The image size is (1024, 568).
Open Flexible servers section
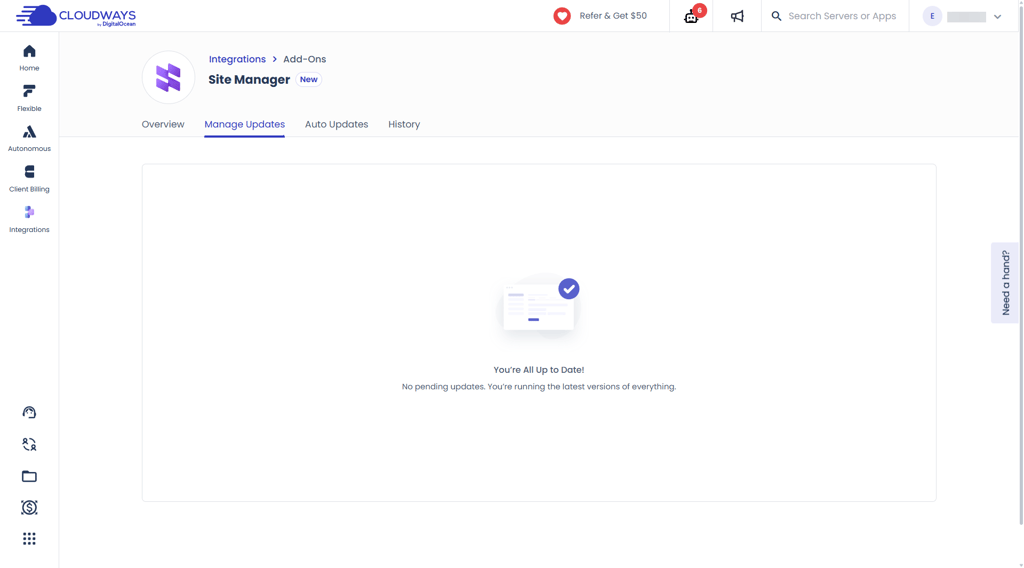[x=29, y=98]
